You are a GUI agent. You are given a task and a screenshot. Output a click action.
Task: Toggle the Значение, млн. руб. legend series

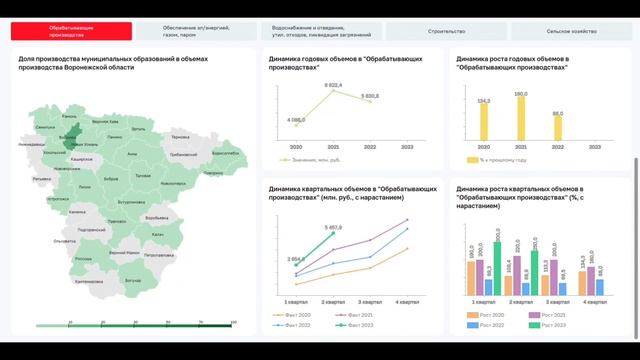point(310,160)
